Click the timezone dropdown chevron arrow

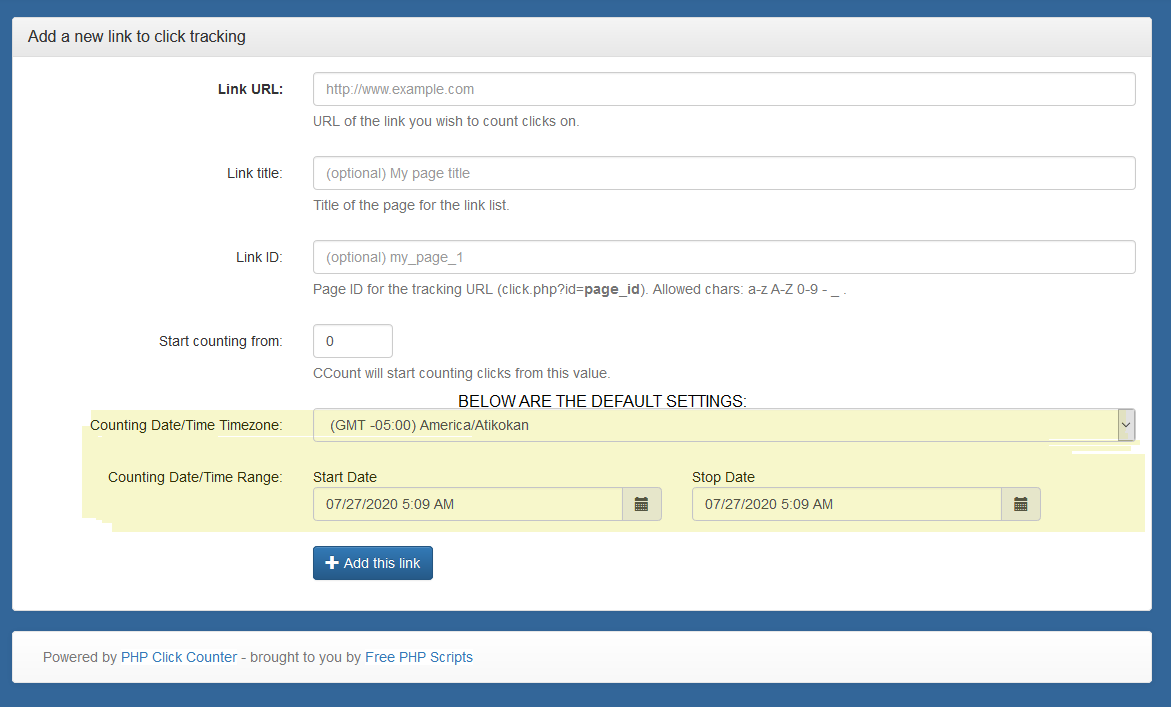tap(1127, 425)
